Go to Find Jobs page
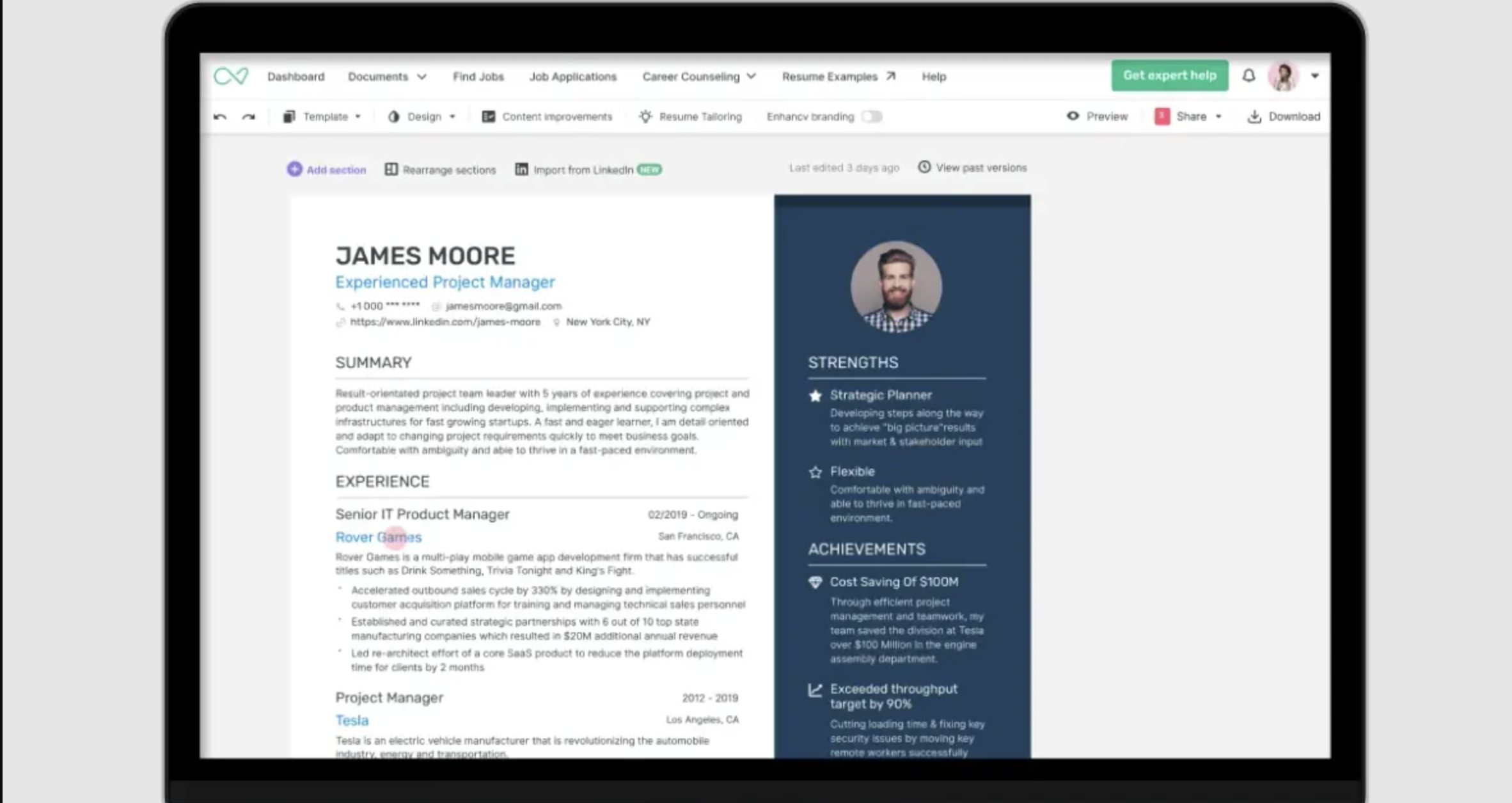Viewport: 1512px width, 803px height. tap(478, 76)
